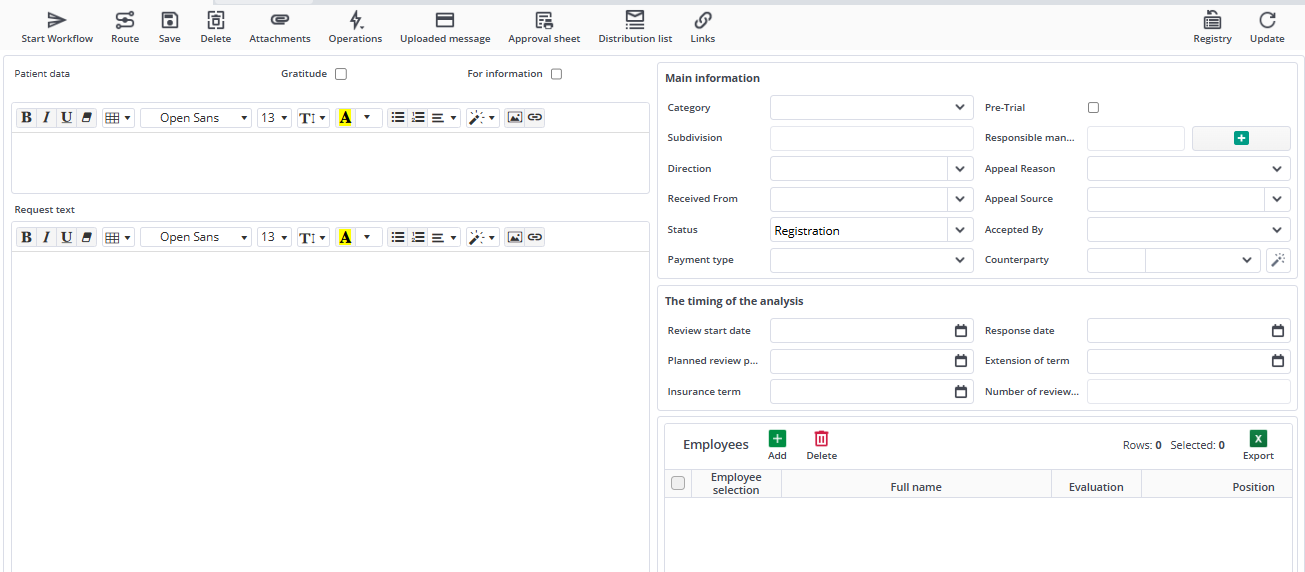This screenshot has height=572, width=1305.
Task: Toggle underline in Patient data editor
Action: (66, 118)
